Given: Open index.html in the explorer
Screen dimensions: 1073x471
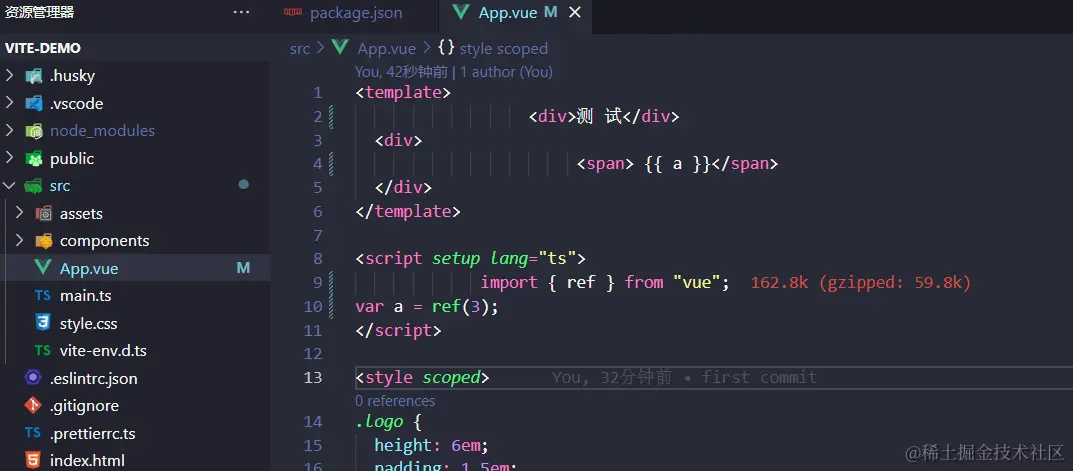Looking at the screenshot, I should click(x=87, y=461).
